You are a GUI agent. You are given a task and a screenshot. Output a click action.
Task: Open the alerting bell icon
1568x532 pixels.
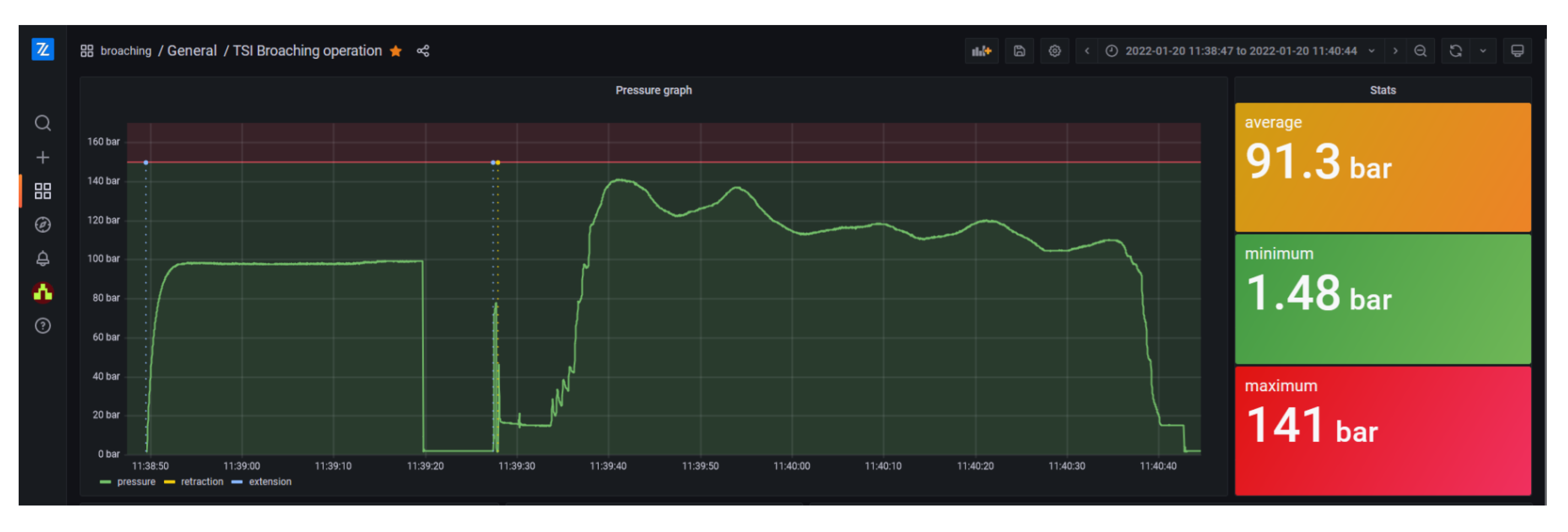43,259
